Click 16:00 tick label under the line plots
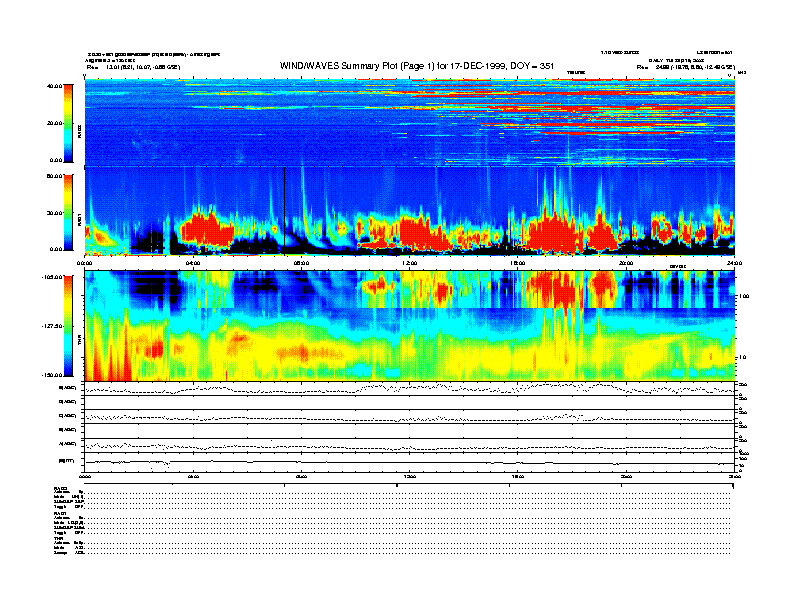 point(517,476)
